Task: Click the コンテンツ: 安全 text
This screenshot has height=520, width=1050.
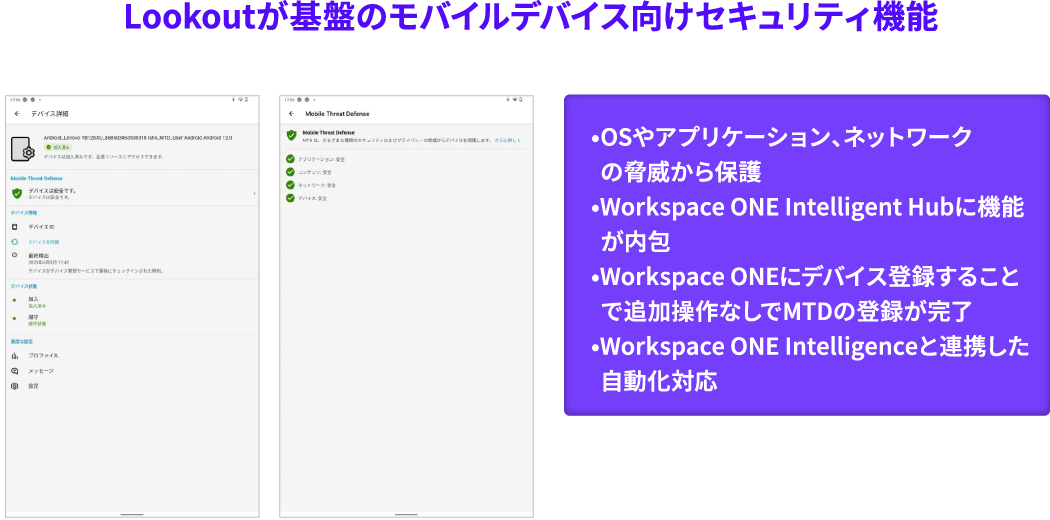Action: (315, 172)
